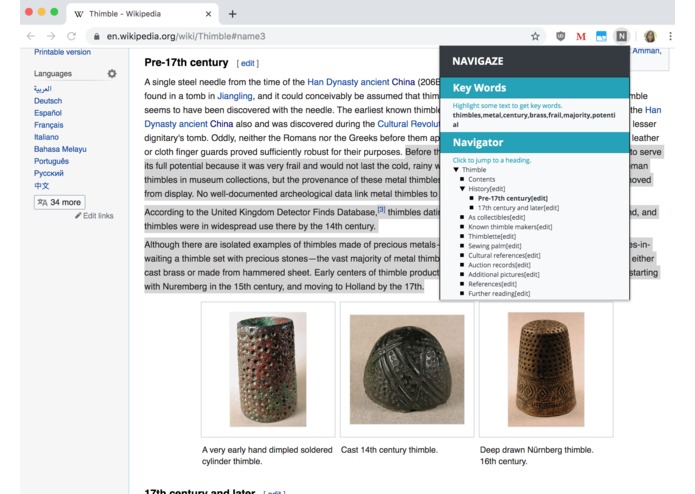Select the Thimble - Wikipedia tab
The image size is (695, 494).
point(142,14)
